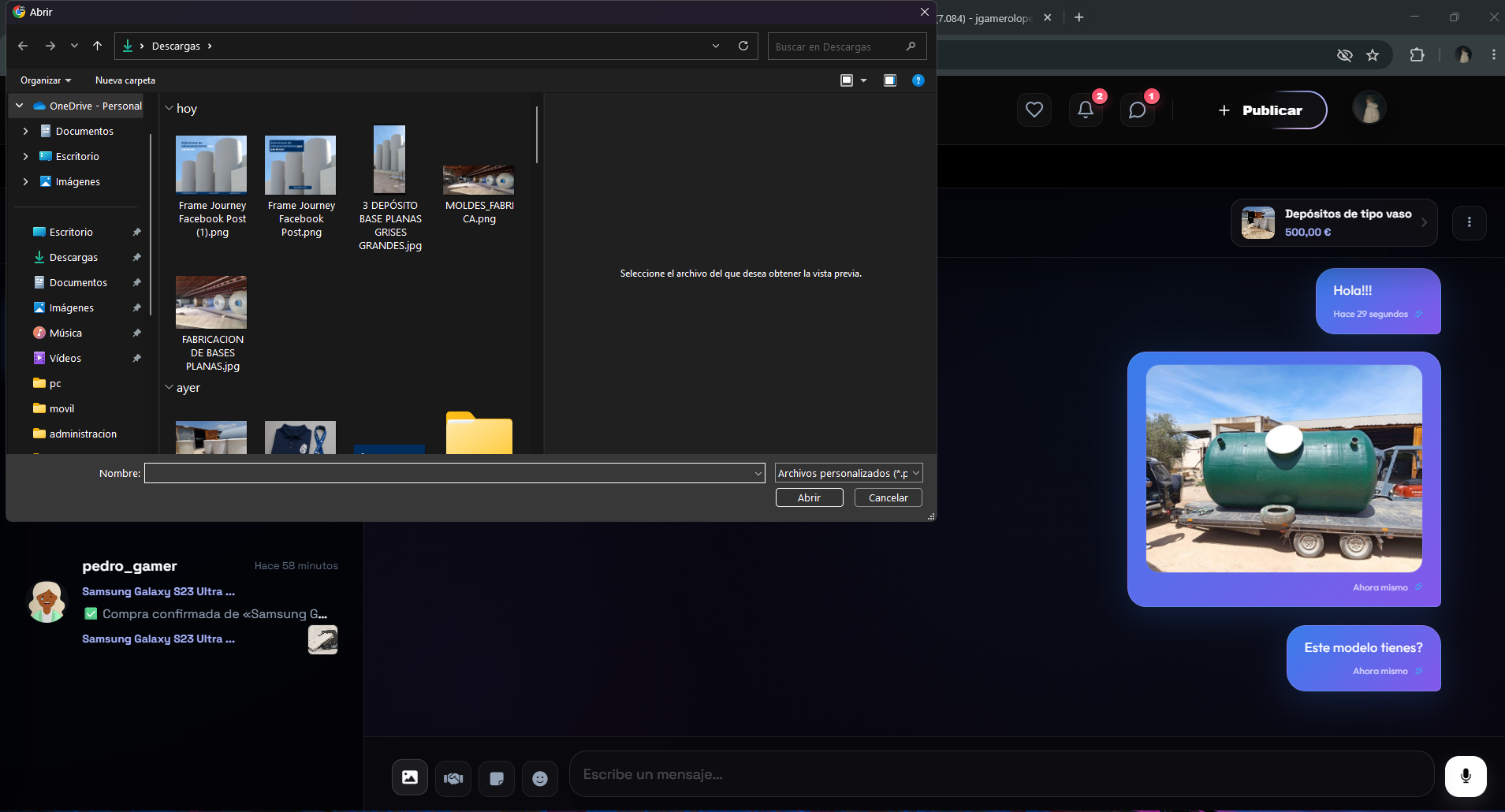Open chat messages icon with 1 alert
The height and width of the screenshot is (812, 1505).
point(1138,110)
